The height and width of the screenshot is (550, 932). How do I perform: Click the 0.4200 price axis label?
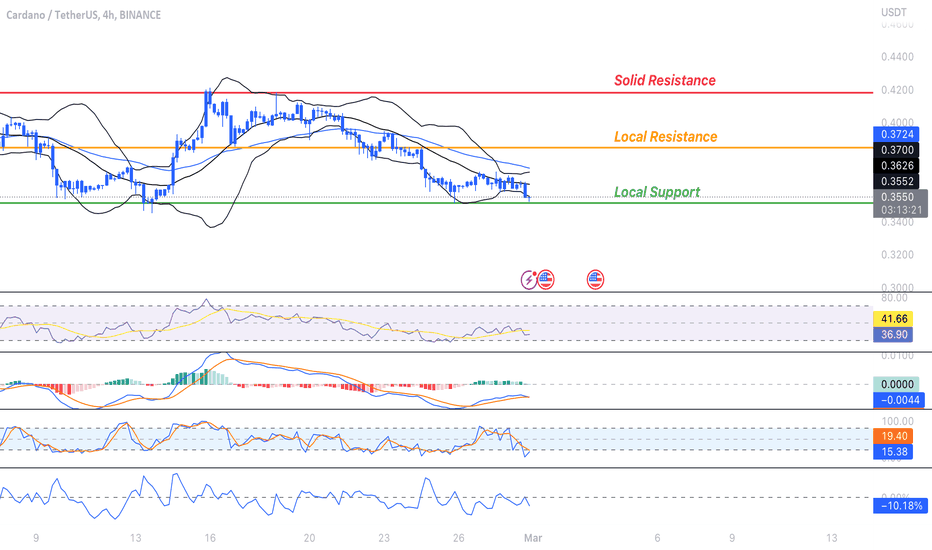(897, 90)
